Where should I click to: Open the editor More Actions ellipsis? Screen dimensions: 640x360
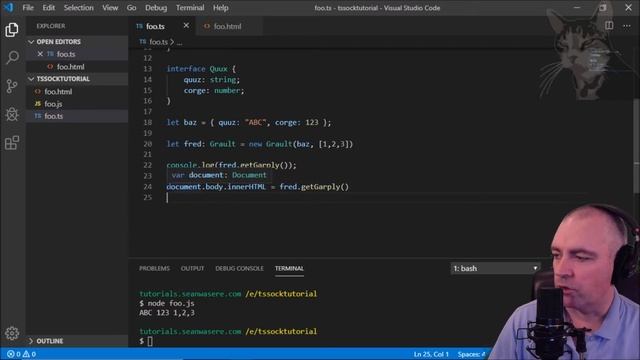tap(627, 26)
